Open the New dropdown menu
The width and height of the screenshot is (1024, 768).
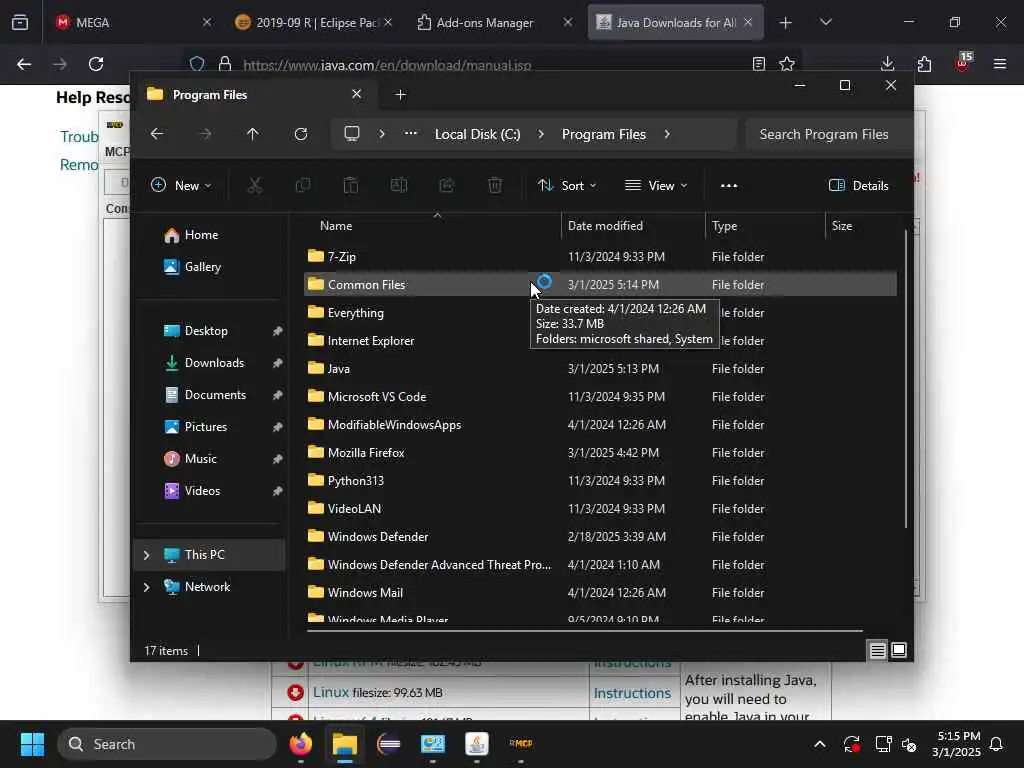point(181,185)
